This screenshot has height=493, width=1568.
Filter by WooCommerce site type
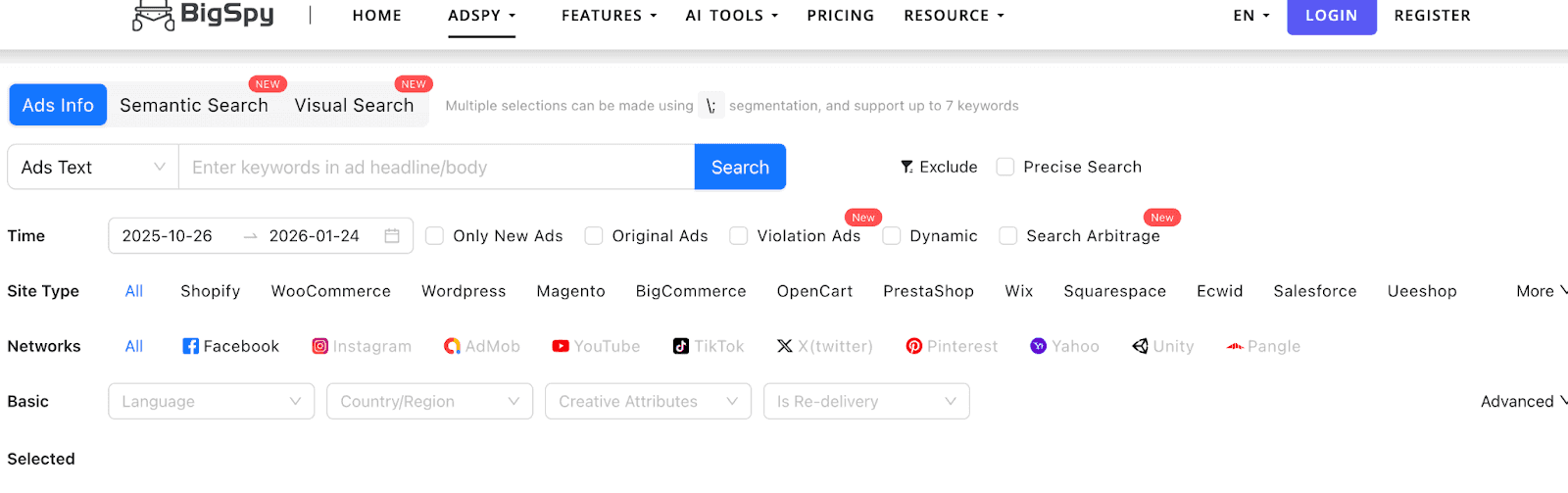click(x=331, y=291)
